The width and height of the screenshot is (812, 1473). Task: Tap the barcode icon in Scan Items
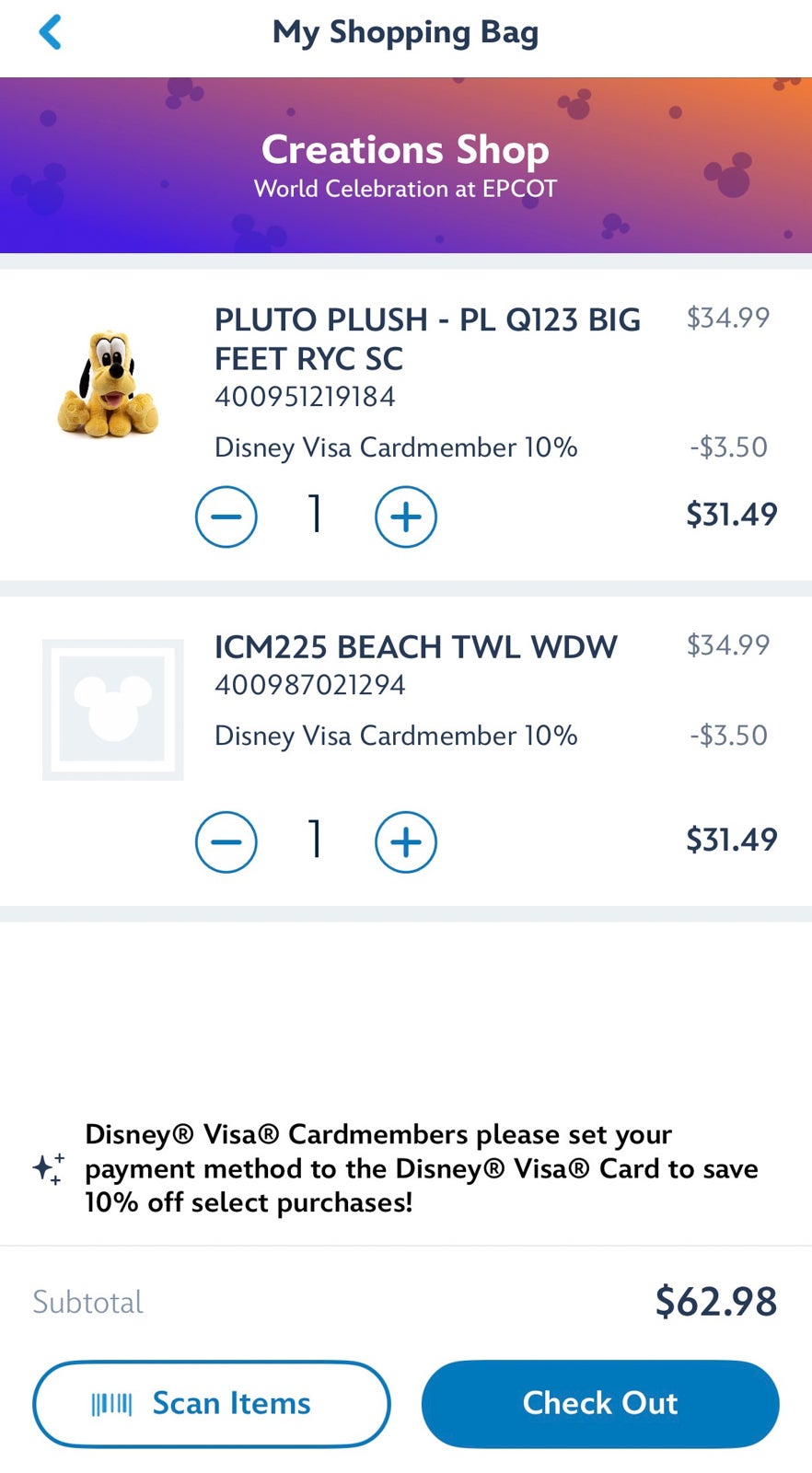pos(111,1404)
